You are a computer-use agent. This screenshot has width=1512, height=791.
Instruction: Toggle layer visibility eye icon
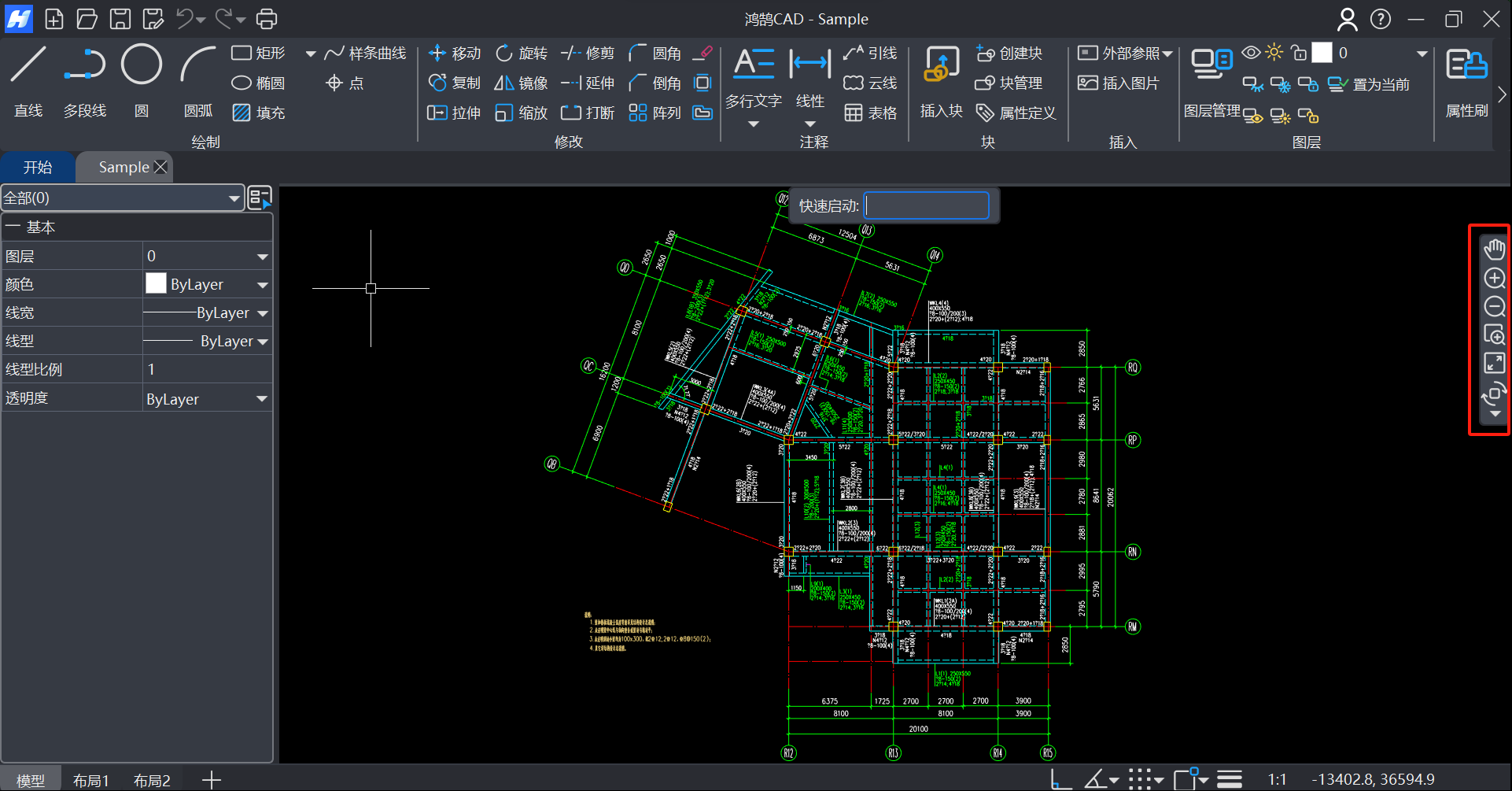(x=1251, y=53)
